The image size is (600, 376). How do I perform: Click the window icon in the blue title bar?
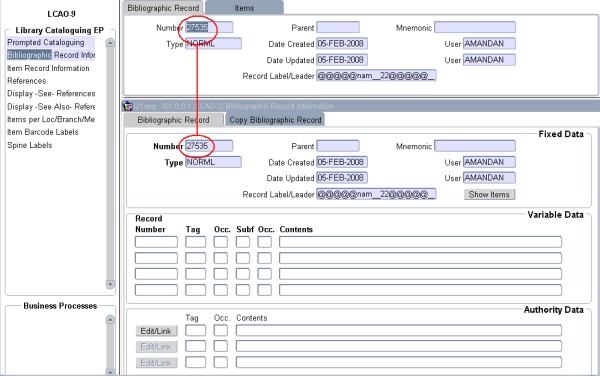(127, 106)
